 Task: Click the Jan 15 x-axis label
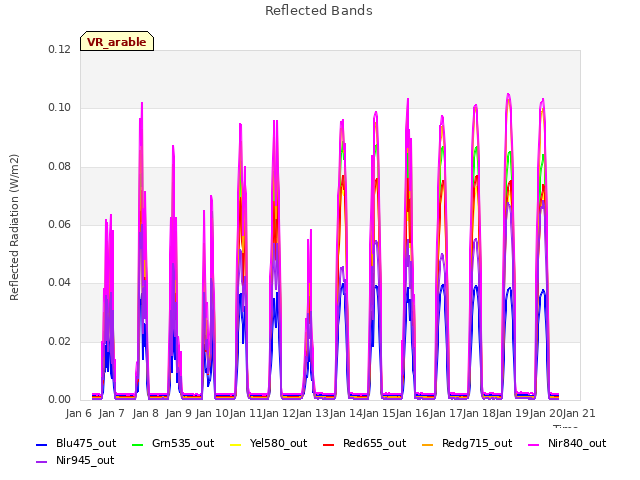[x=379, y=413]
